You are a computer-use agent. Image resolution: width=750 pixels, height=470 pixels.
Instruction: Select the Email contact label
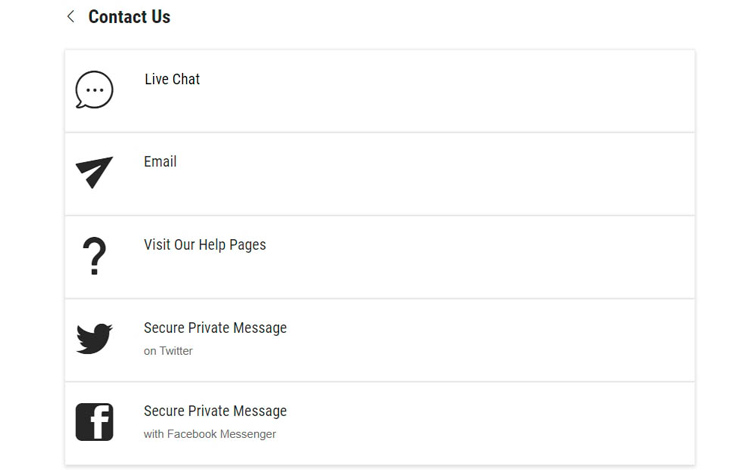click(x=160, y=162)
